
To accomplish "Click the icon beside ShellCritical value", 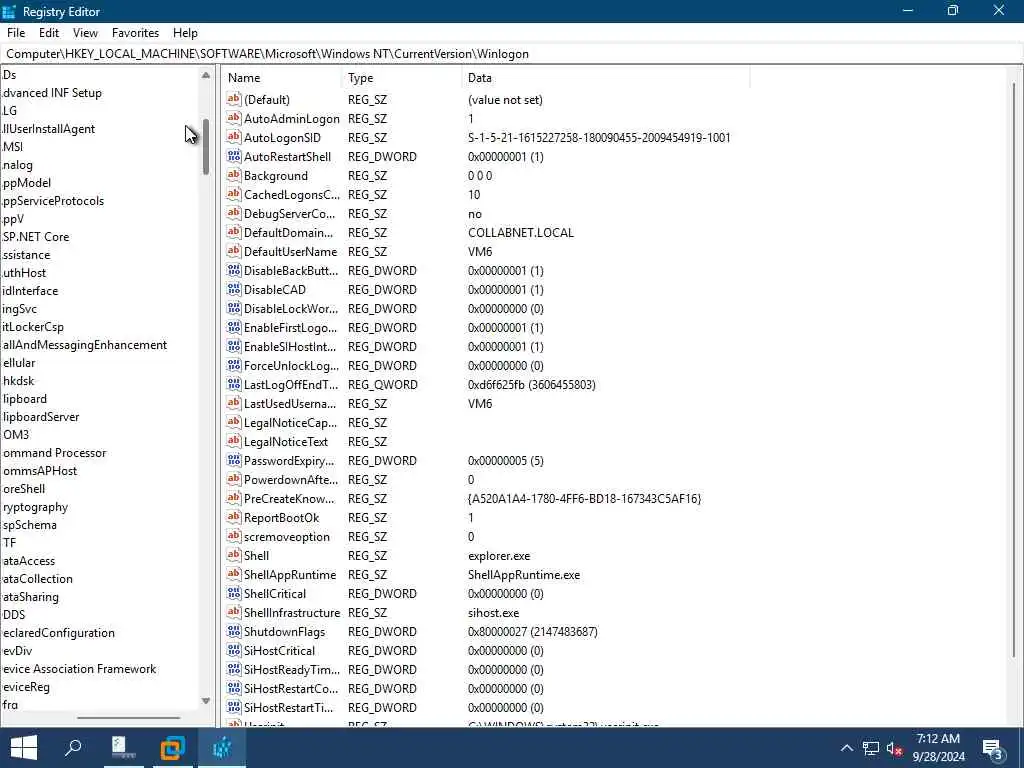I will pos(233,593).
